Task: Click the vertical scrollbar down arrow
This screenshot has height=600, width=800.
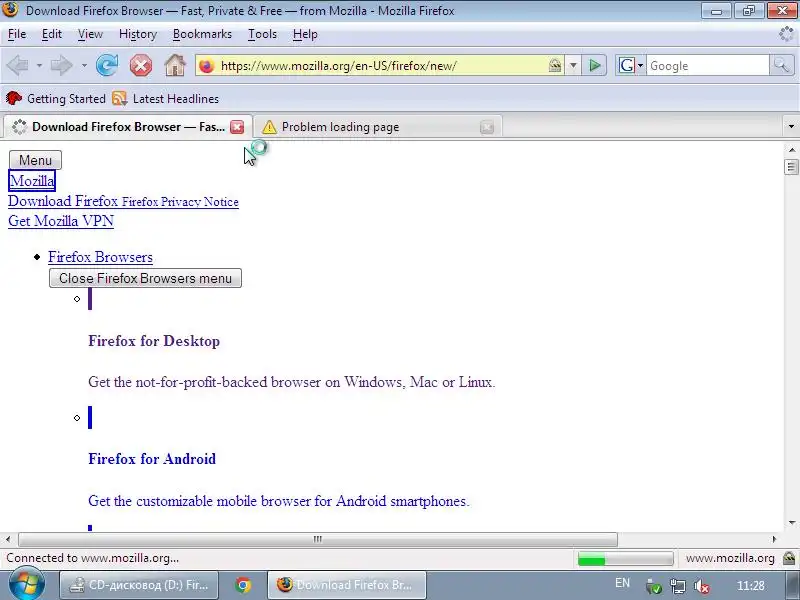Action: [x=791, y=522]
